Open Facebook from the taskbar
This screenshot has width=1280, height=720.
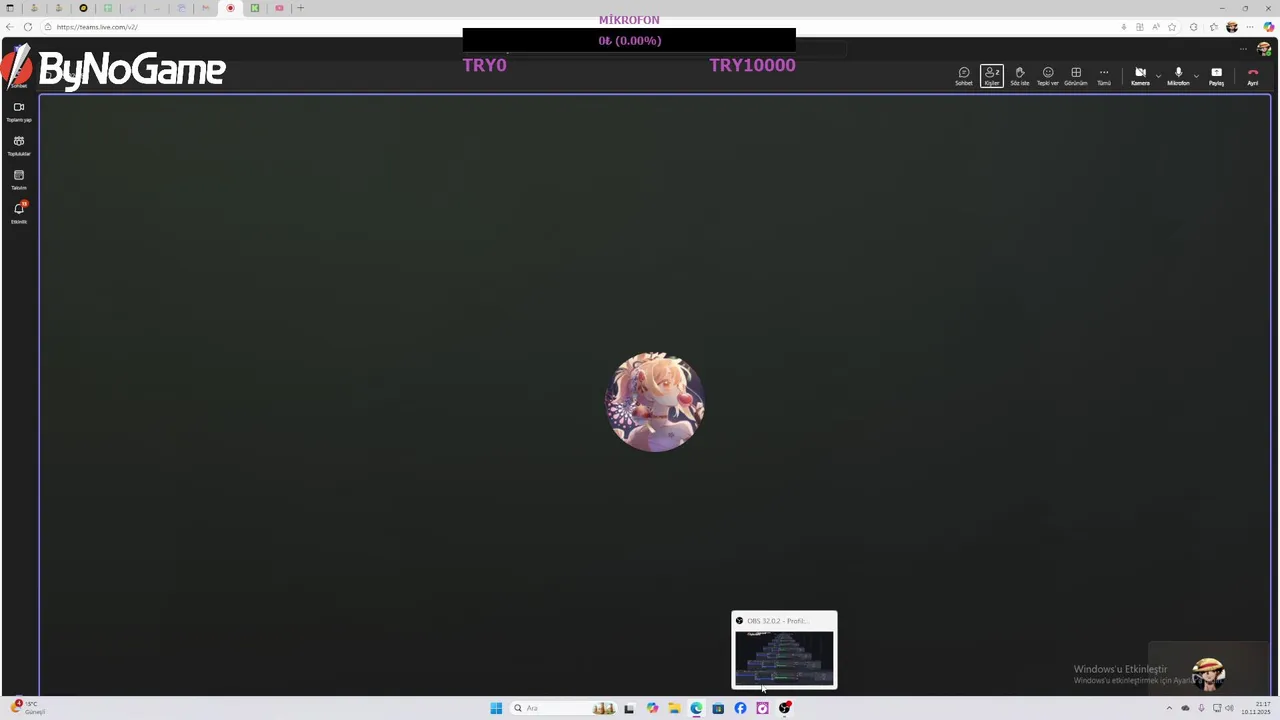(x=740, y=708)
